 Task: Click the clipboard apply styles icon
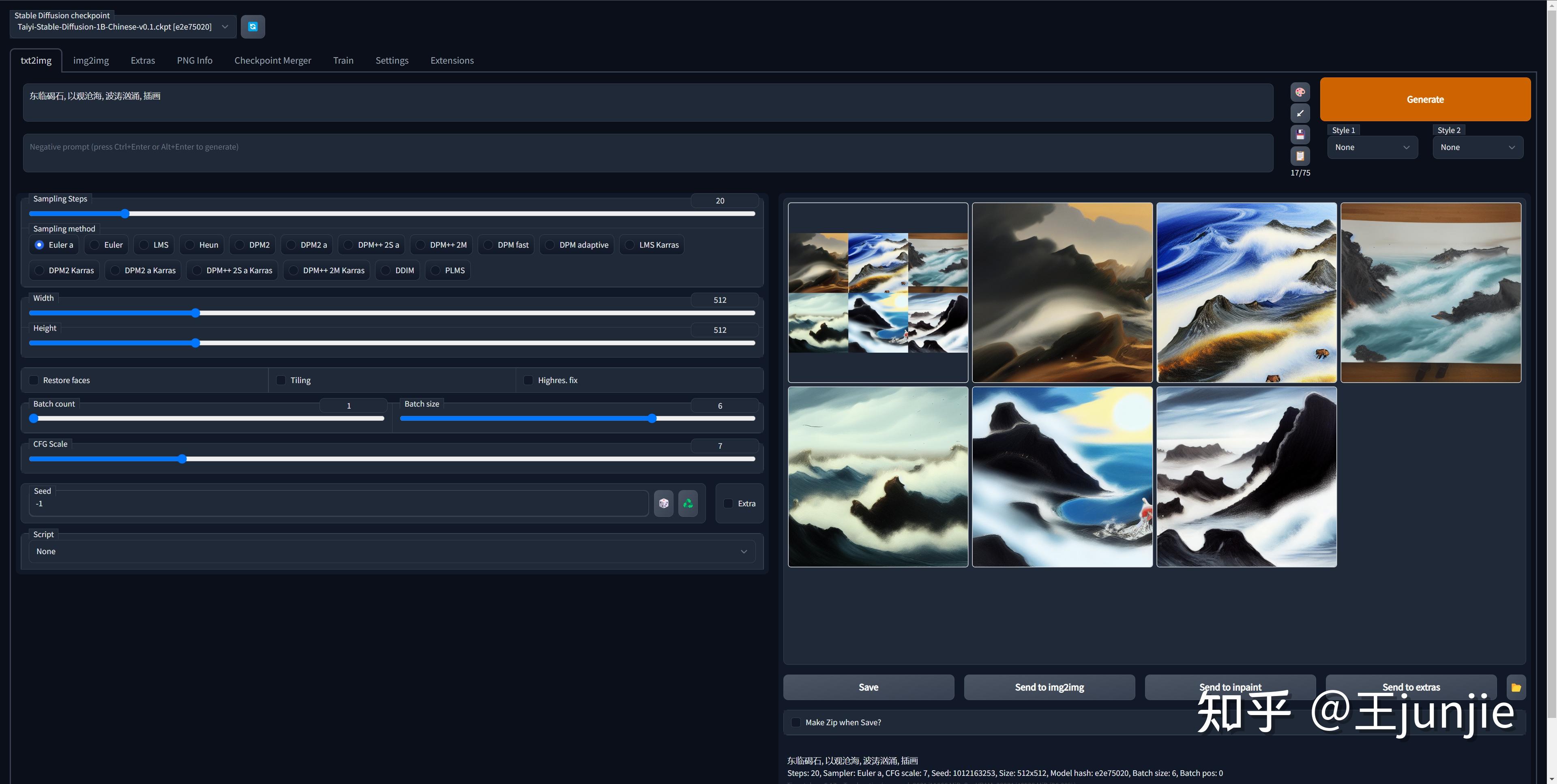coord(1300,156)
